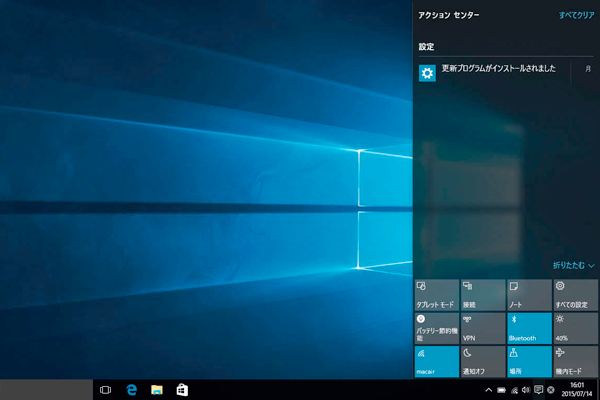Click the Action Center icon in the tray

pyautogui.click(x=539, y=390)
